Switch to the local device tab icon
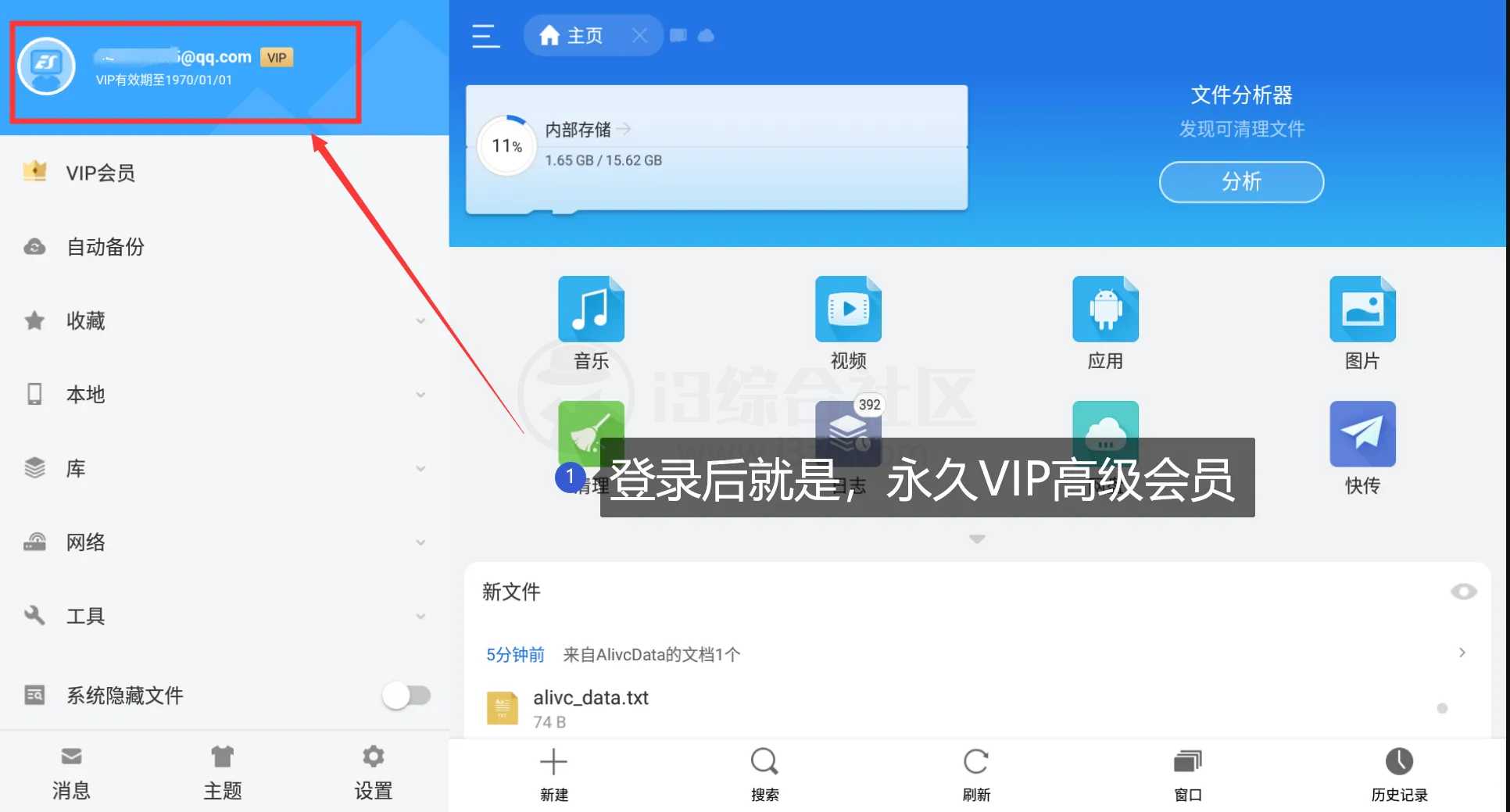1510x812 pixels. [678, 35]
